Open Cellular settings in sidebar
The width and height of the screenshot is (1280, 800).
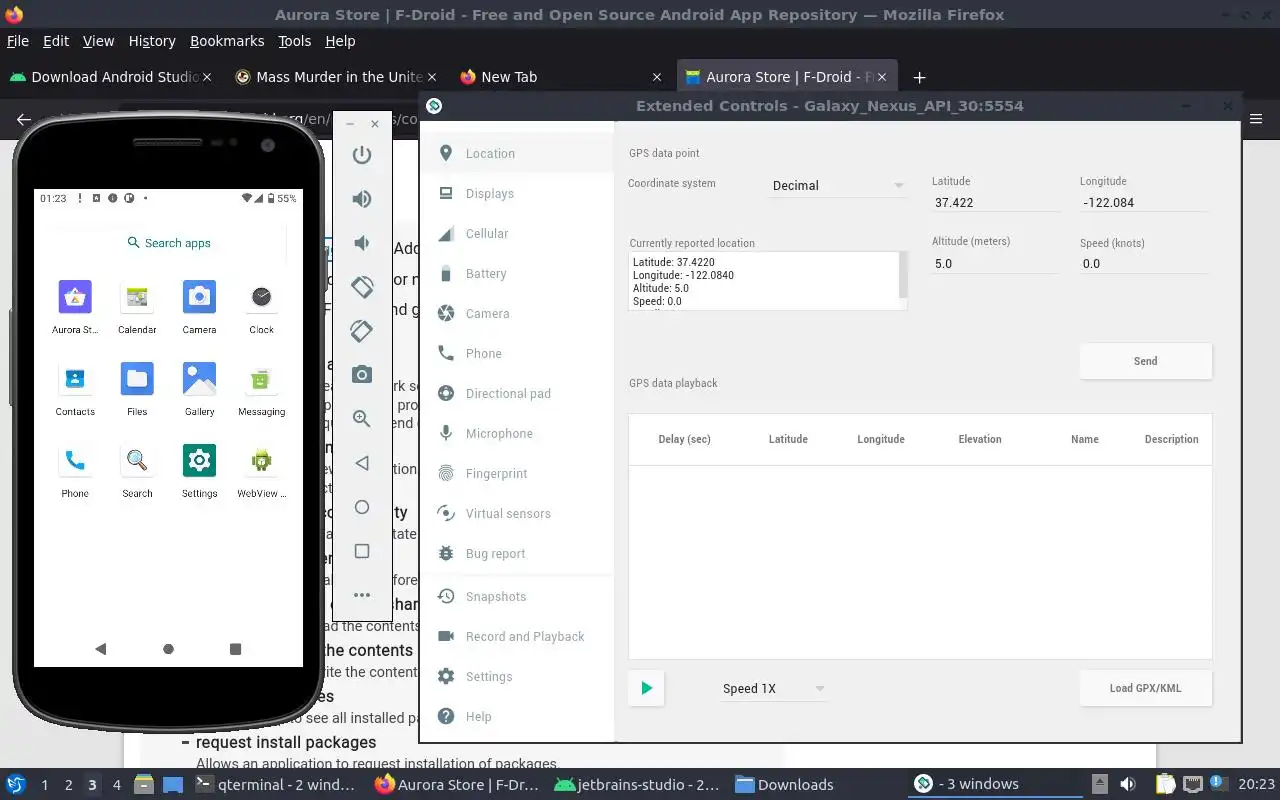[516, 233]
